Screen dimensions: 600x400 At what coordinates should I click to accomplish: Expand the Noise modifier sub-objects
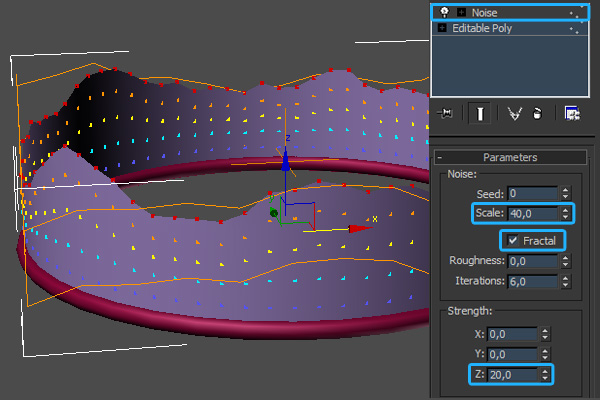pyautogui.click(x=459, y=12)
